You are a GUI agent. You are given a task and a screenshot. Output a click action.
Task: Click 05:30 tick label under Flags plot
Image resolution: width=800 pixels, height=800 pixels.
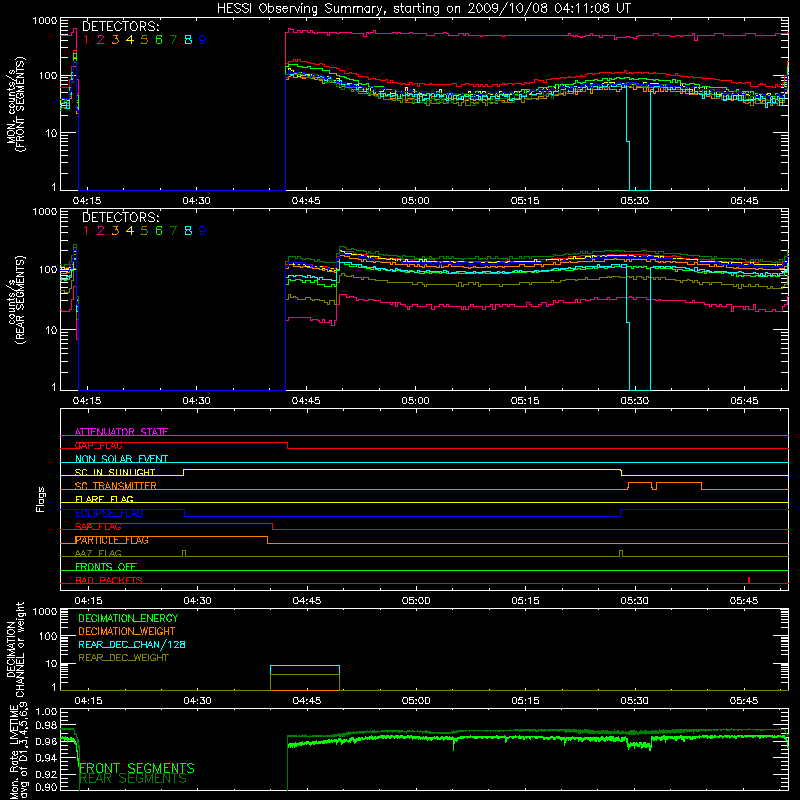(x=635, y=601)
